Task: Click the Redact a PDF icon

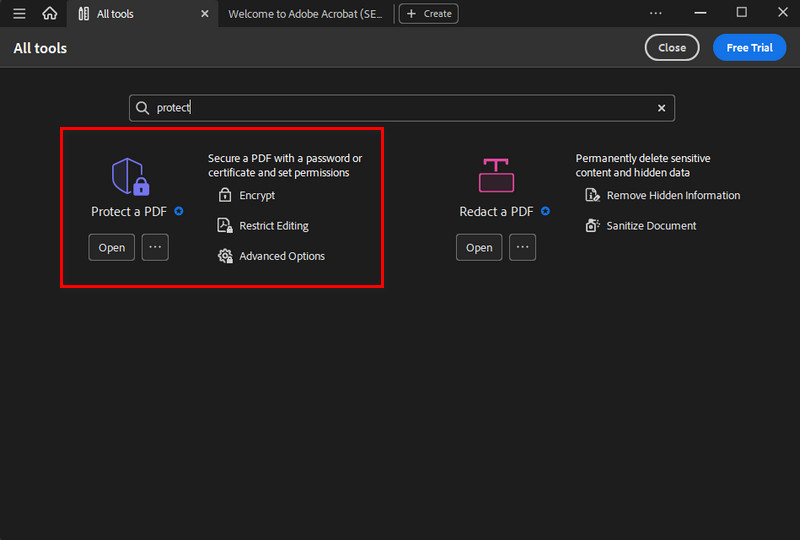Action: pyautogui.click(x=496, y=176)
